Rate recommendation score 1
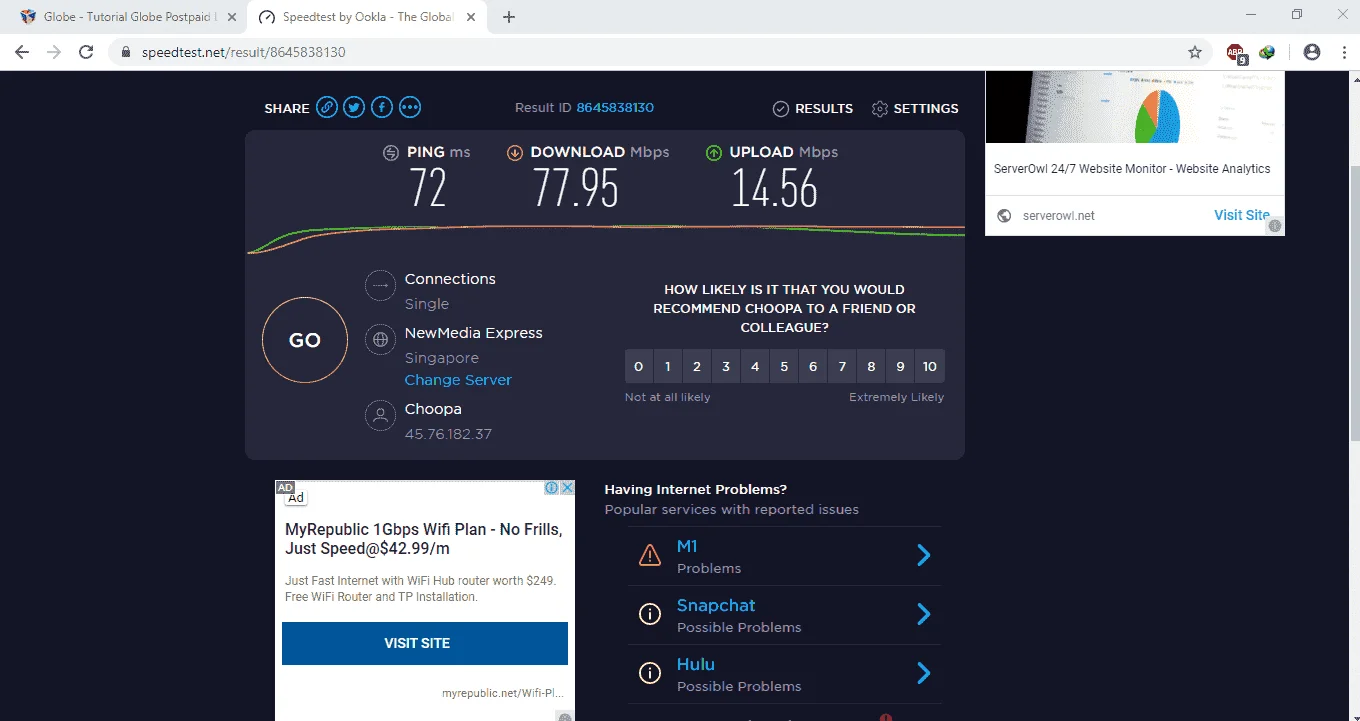Viewport: 1360px width, 721px height. pos(668,367)
